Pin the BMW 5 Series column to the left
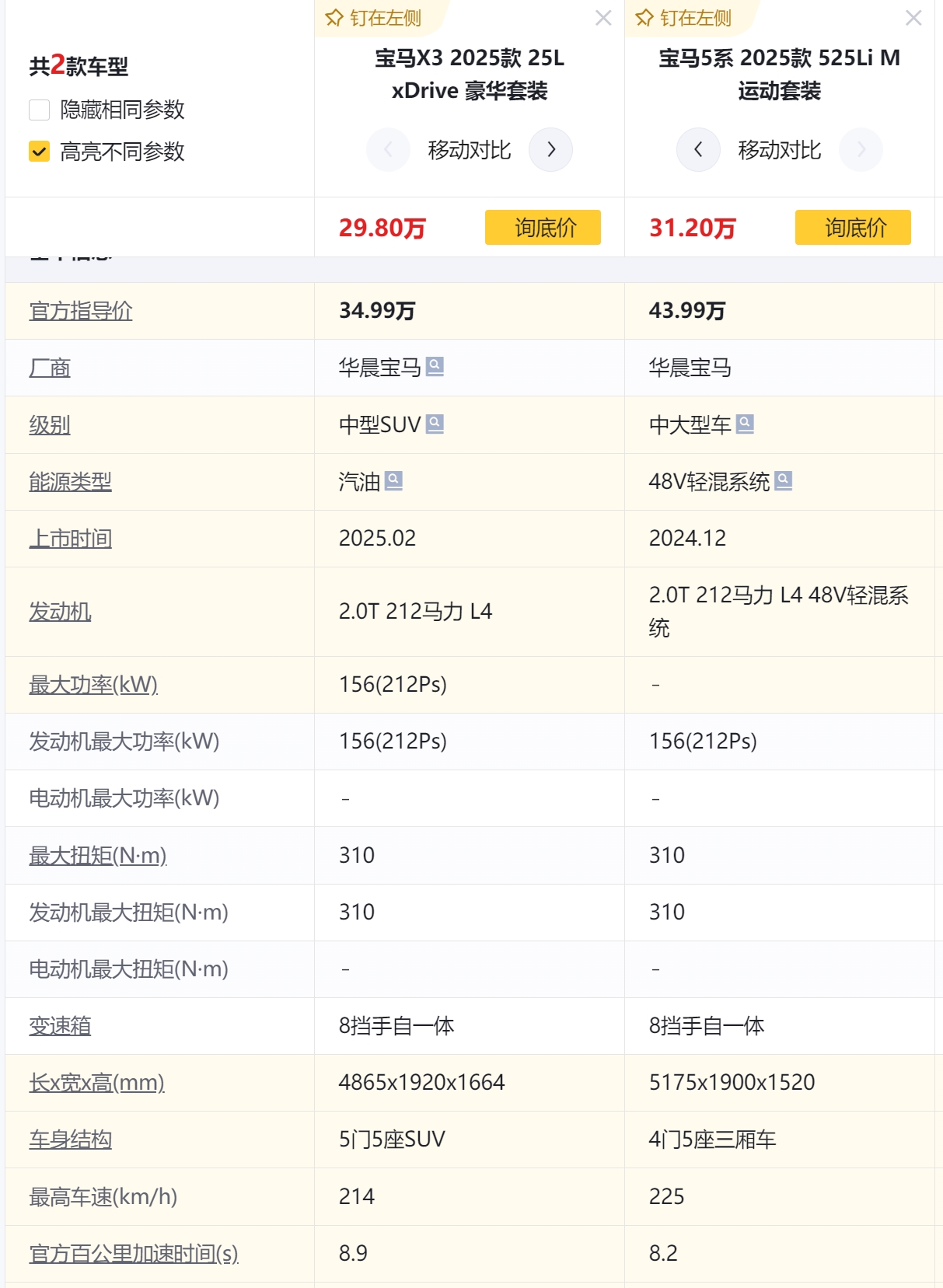The image size is (943, 1288). [683, 18]
